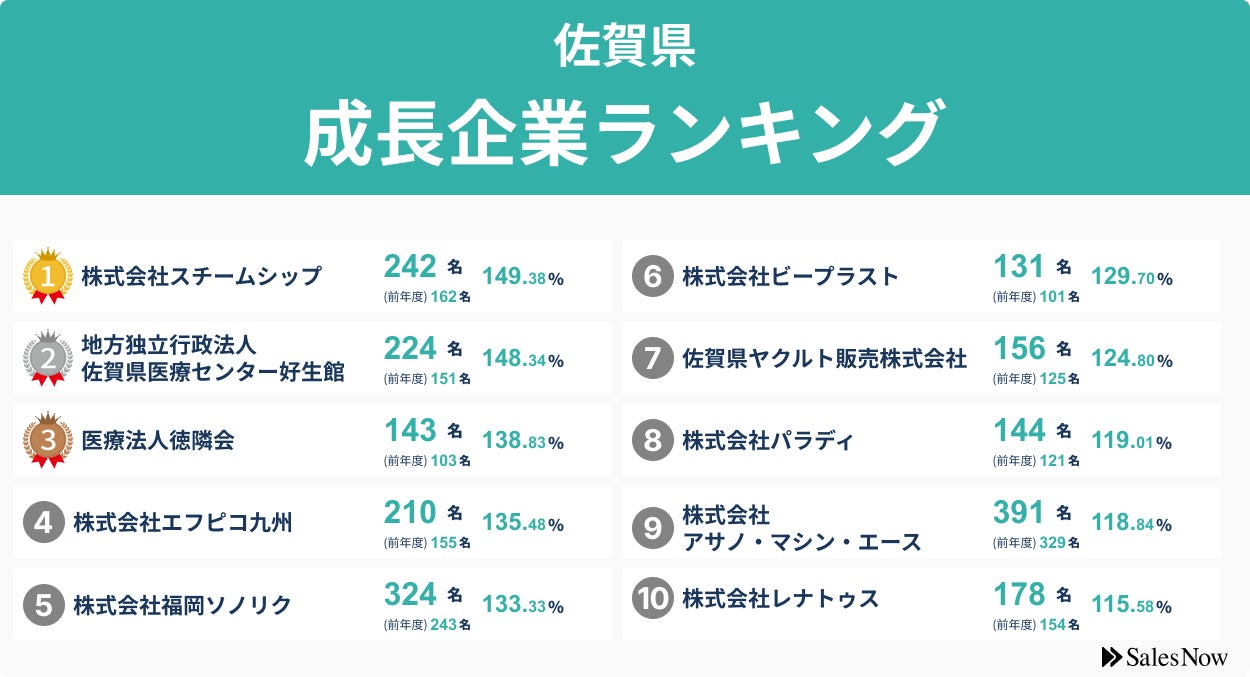Click the silver medal rank 2 icon

[47, 358]
